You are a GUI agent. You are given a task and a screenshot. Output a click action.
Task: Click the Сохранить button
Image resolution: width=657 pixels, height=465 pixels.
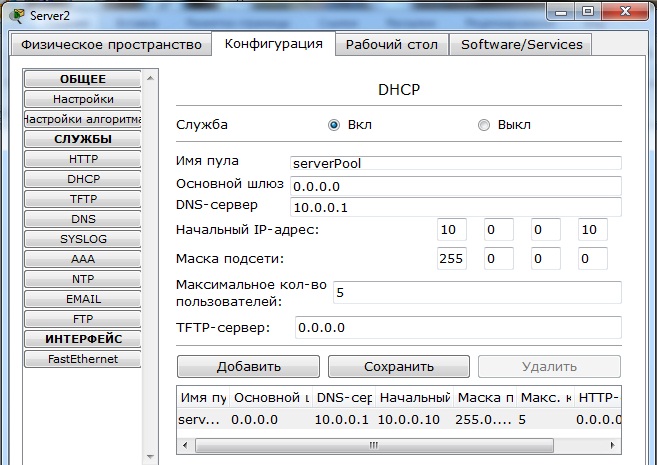[x=398, y=367]
